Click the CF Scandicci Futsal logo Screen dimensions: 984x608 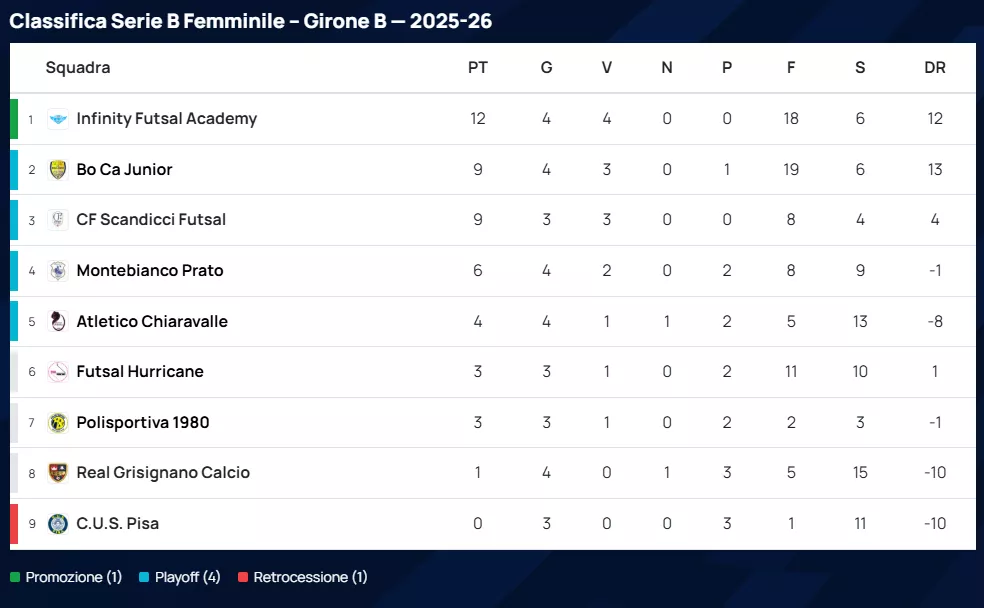tap(58, 220)
